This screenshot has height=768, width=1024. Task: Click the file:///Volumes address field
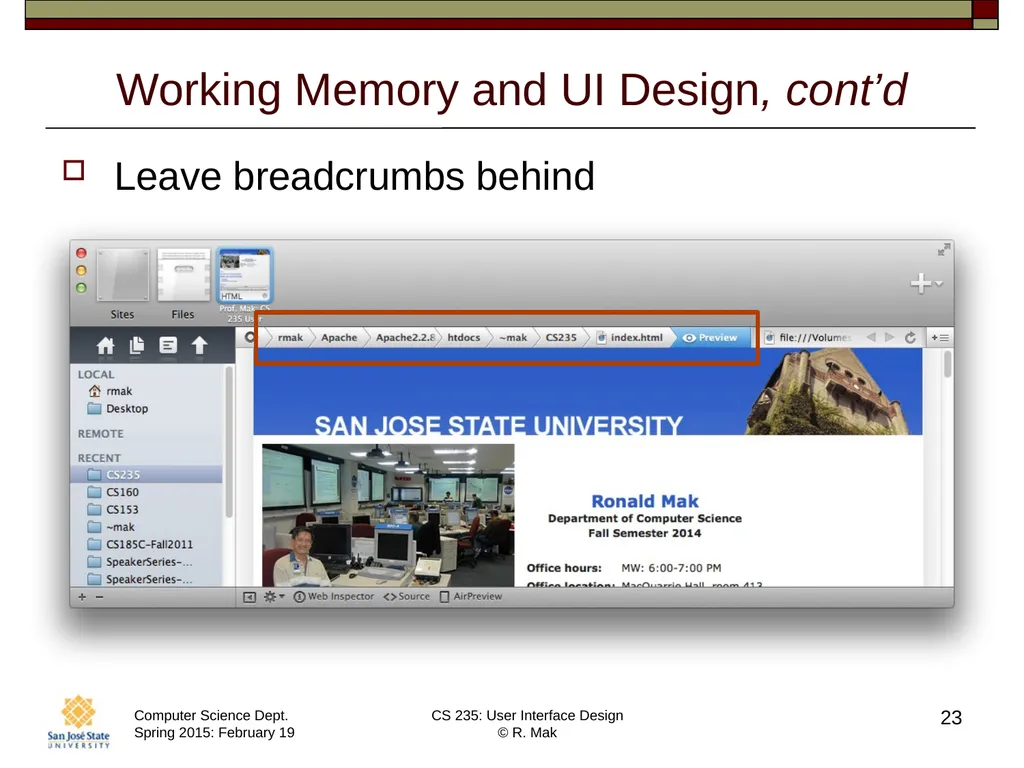[810, 338]
